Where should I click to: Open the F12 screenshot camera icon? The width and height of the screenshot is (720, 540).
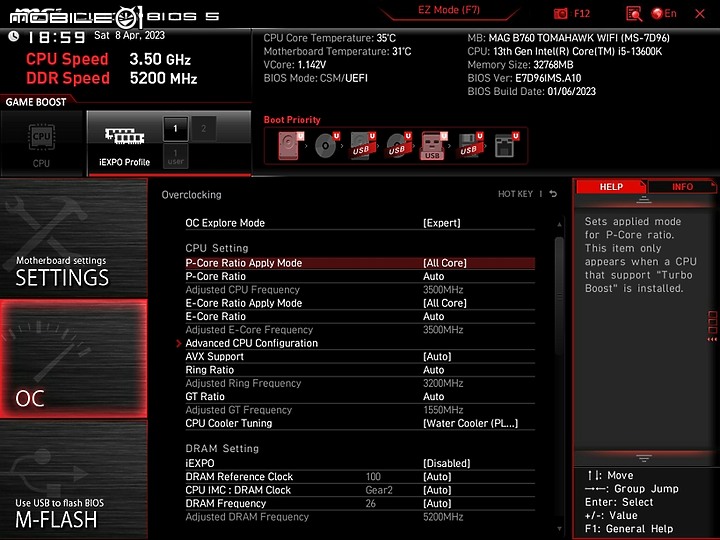[561, 14]
